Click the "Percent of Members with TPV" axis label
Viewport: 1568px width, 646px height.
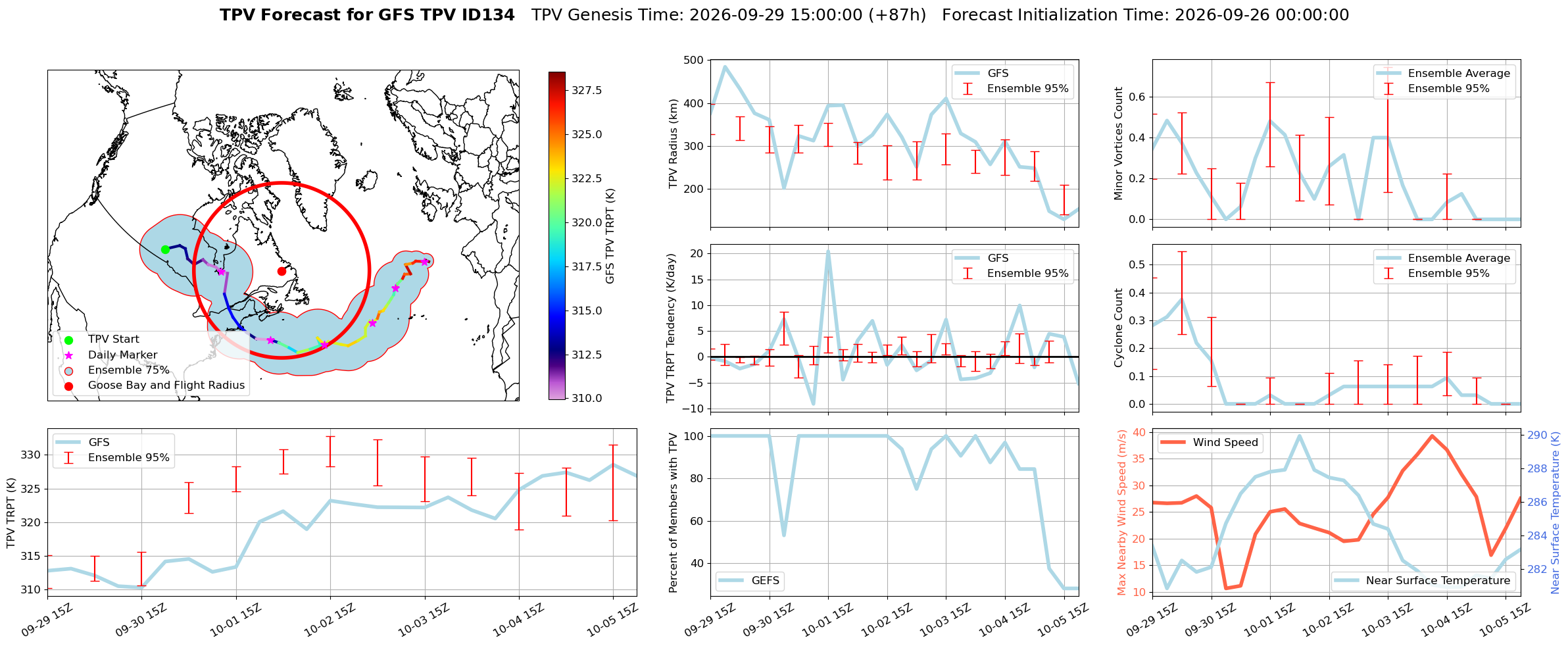point(673,512)
